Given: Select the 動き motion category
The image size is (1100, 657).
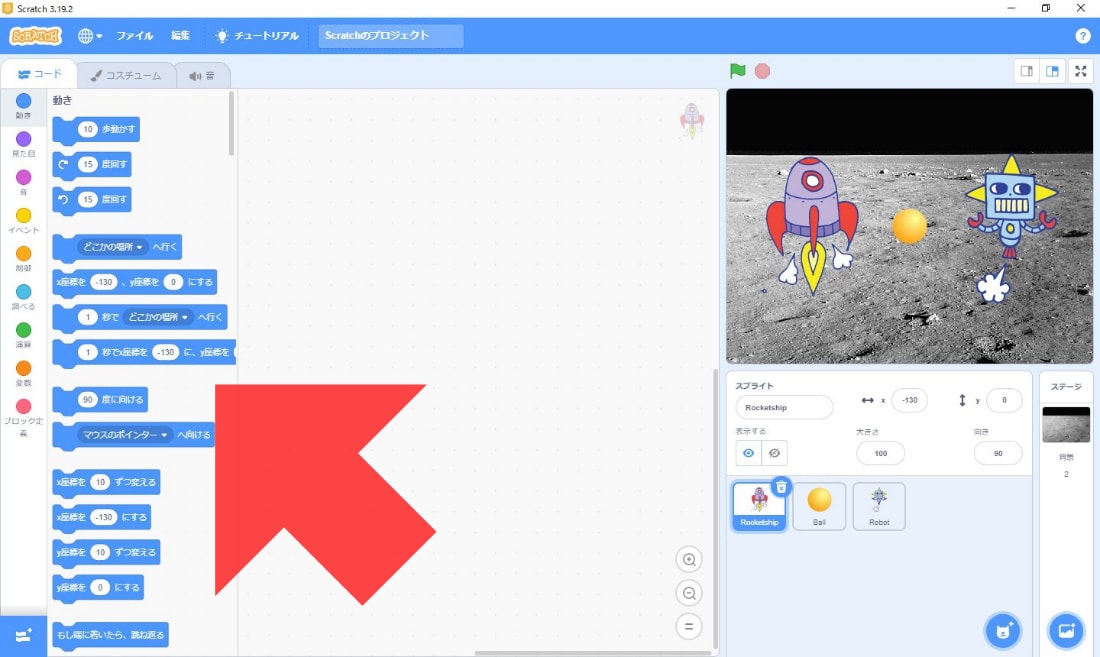Looking at the screenshot, I should pos(23,106).
